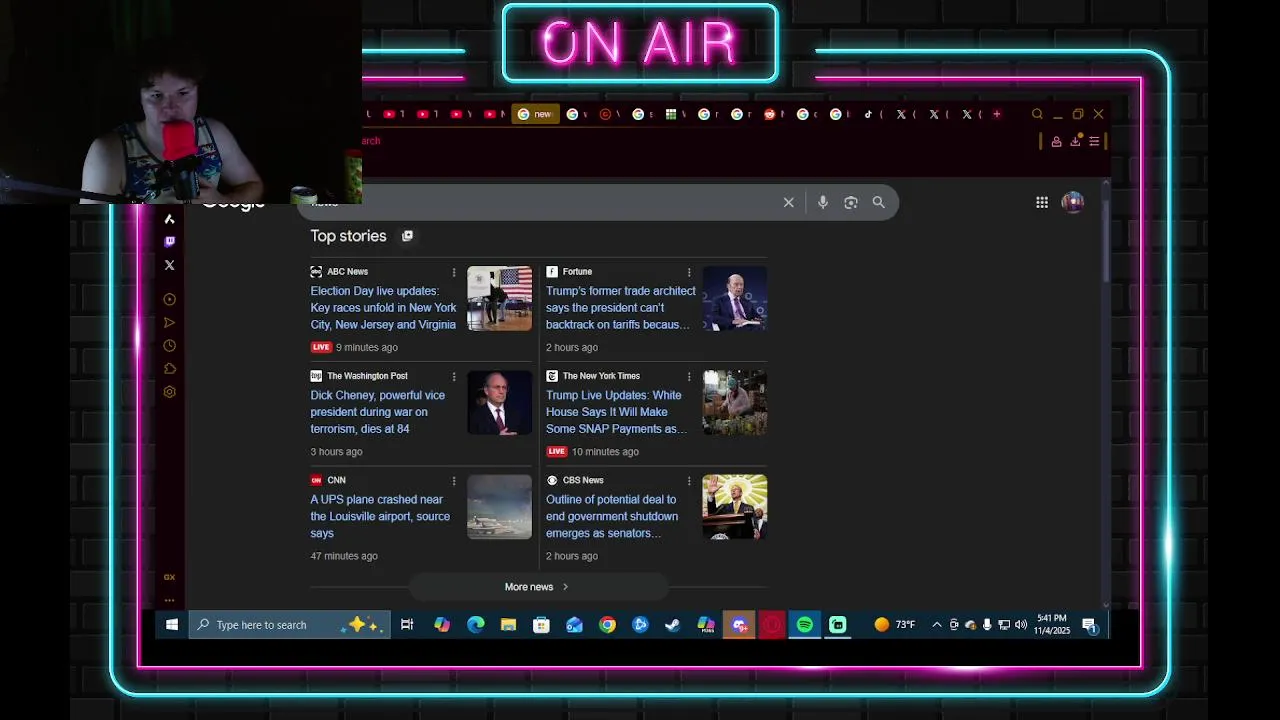
Task: Open Dick Cheney dies at 84 article
Action: (x=378, y=412)
